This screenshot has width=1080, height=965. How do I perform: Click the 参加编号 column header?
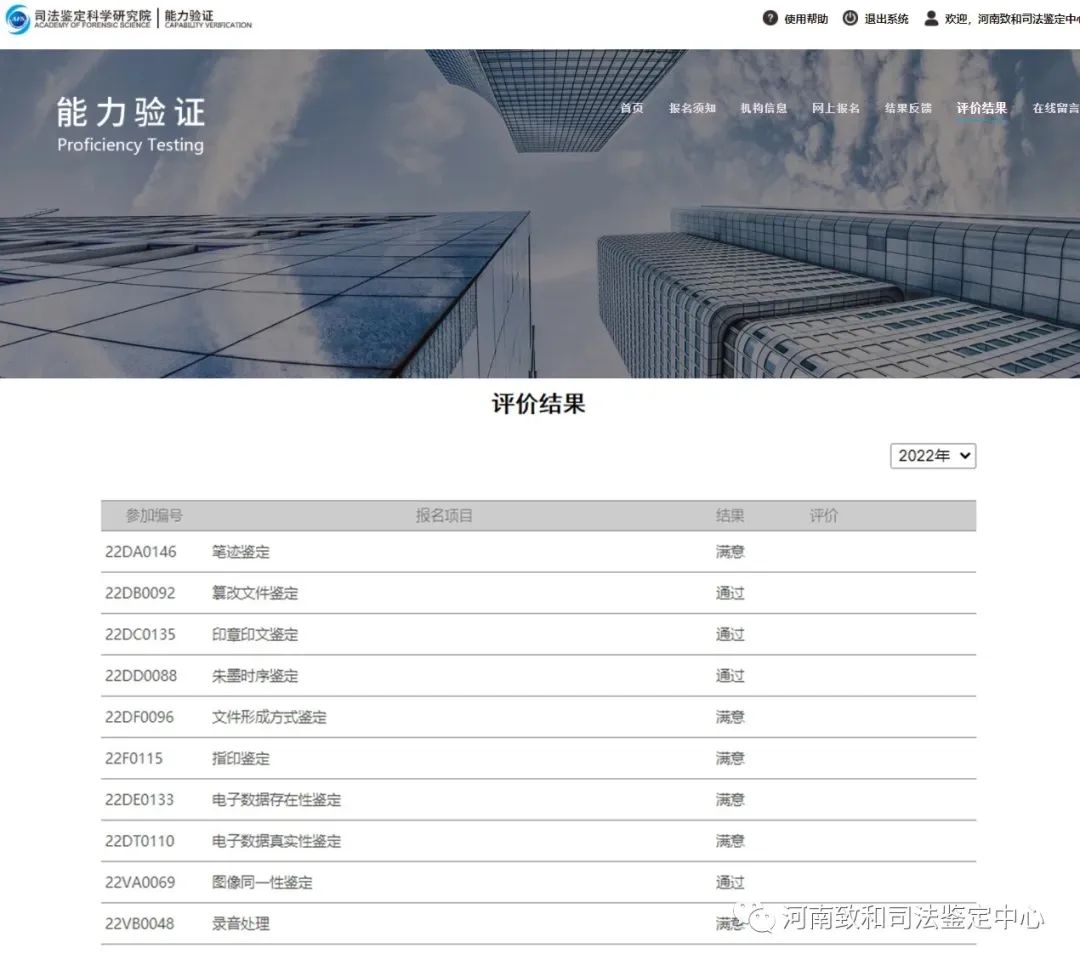coord(154,515)
